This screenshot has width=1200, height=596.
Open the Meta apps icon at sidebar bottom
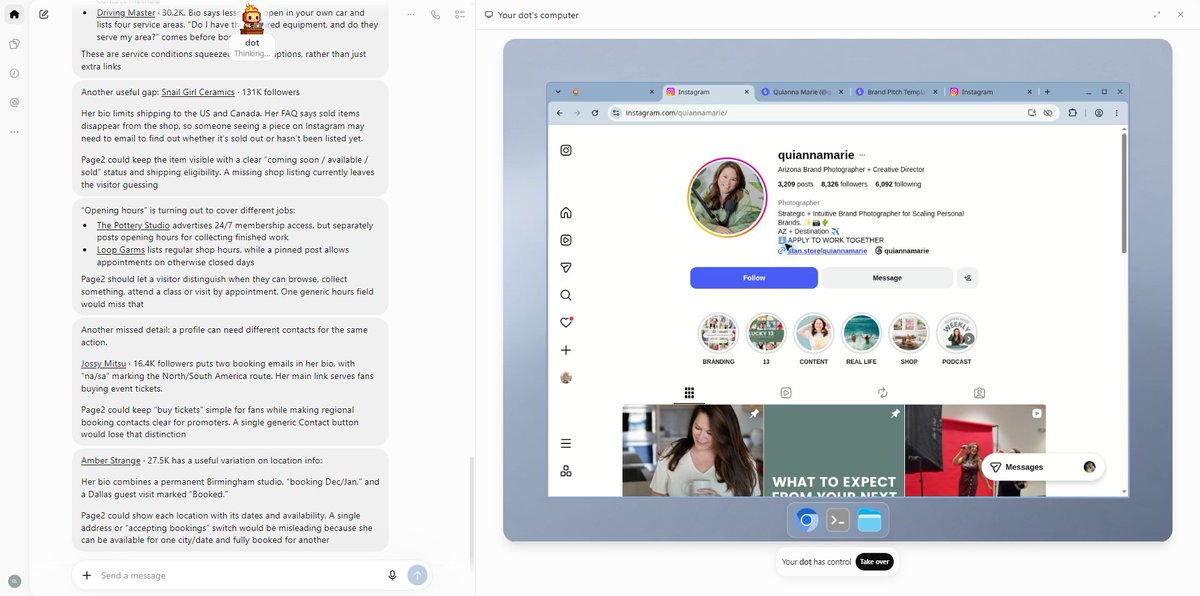point(566,471)
